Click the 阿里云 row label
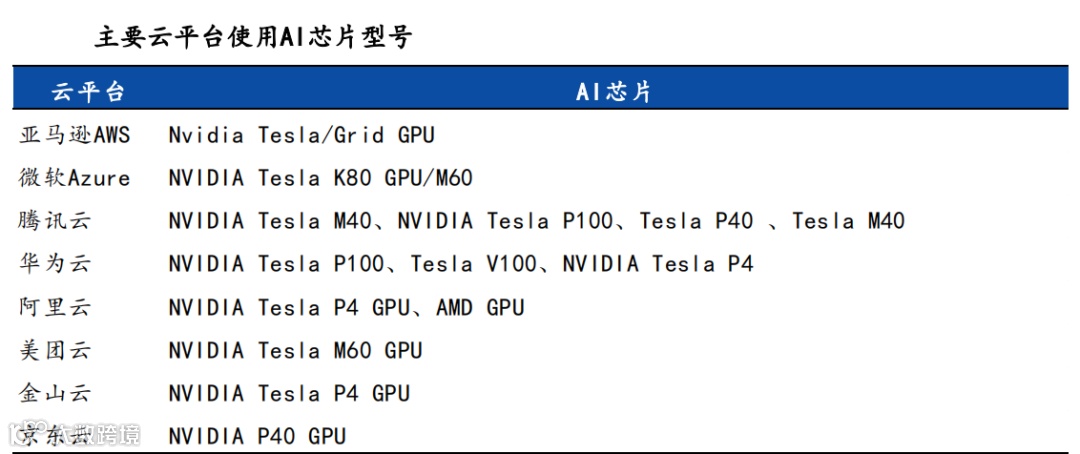Image resolution: width=1080 pixels, height=454 pixels. (x=54, y=307)
